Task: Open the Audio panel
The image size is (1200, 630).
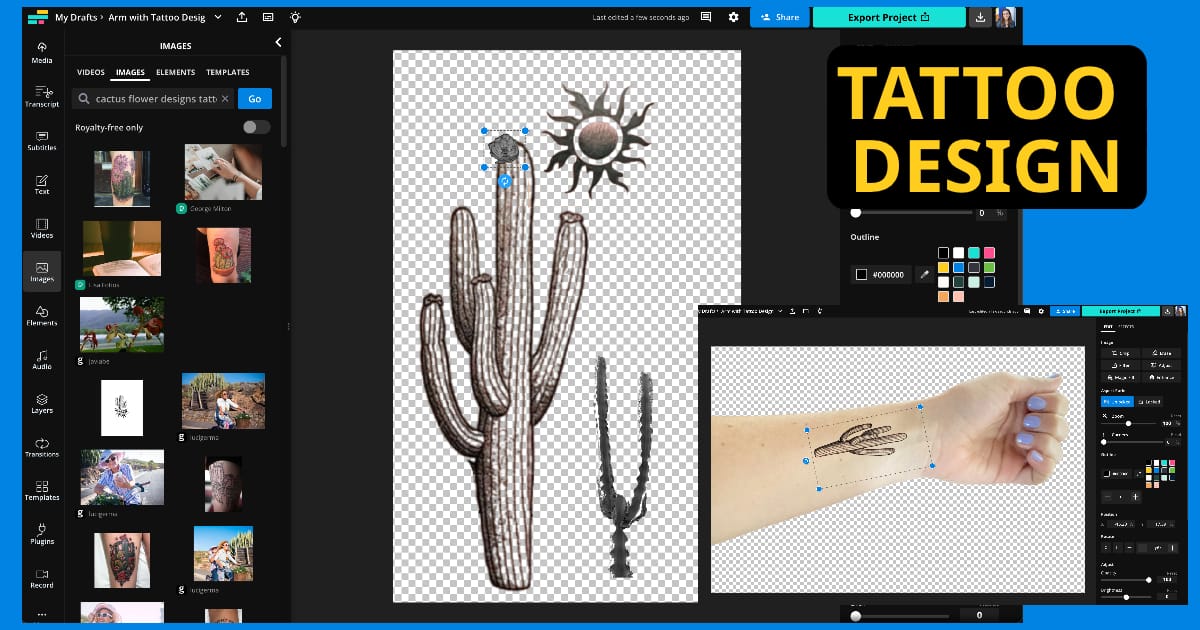Action: [x=42, y=357]
